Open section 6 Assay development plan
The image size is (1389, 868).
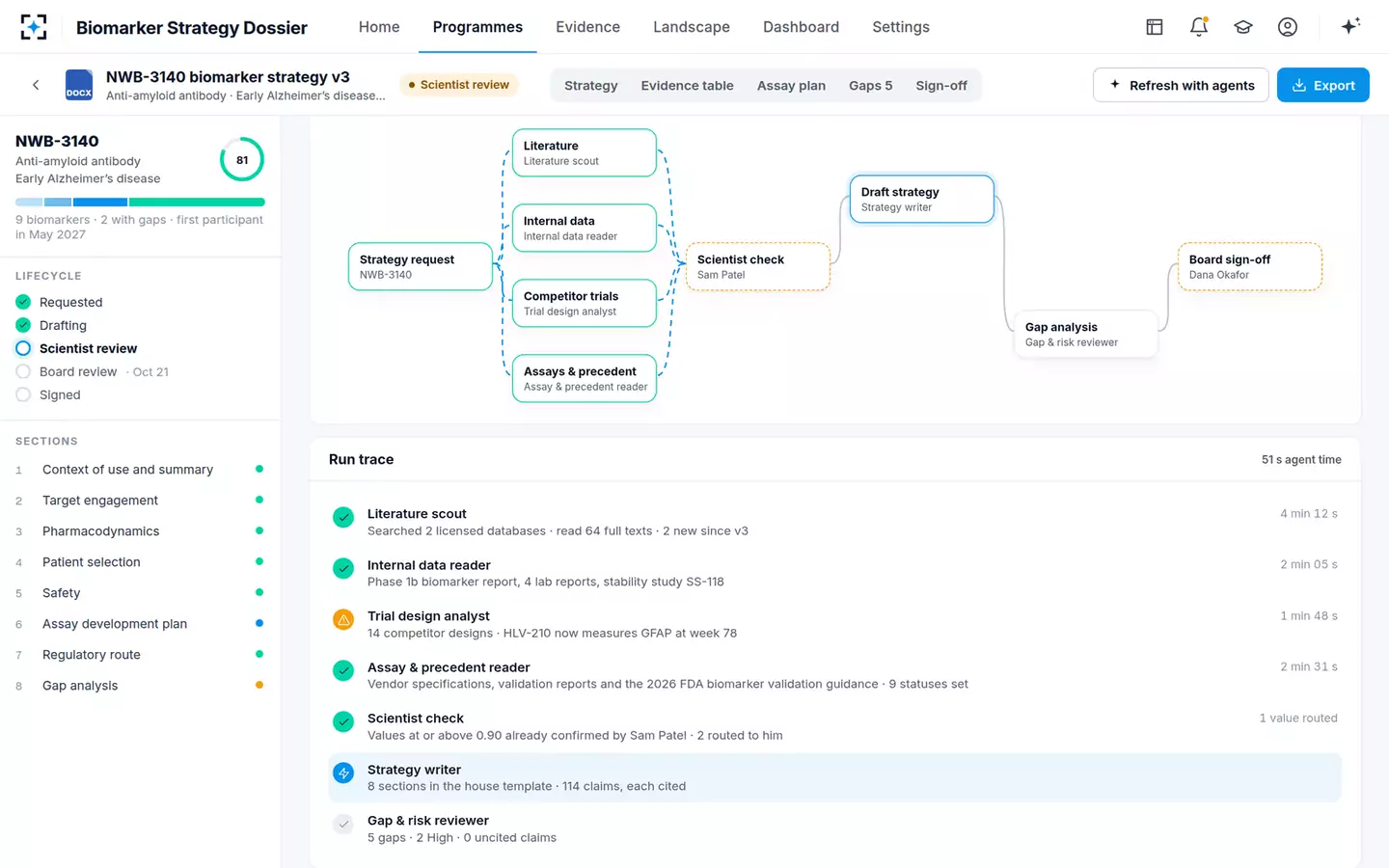click(x=140, y=624)
